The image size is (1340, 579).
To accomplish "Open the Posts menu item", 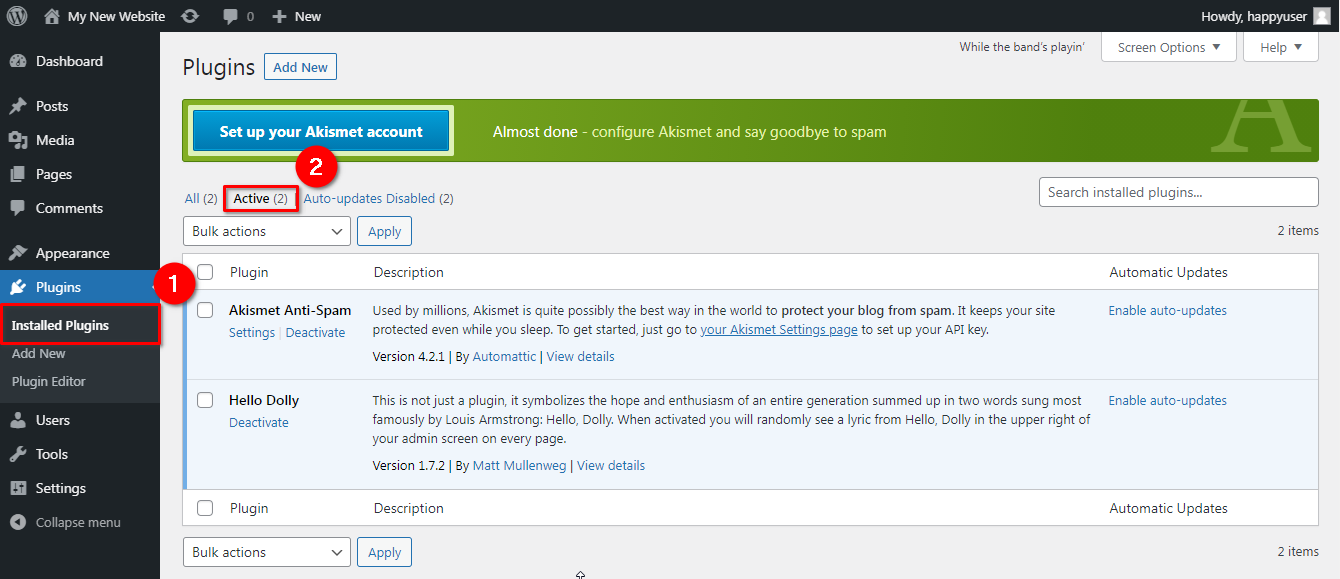I will [80, 106].
